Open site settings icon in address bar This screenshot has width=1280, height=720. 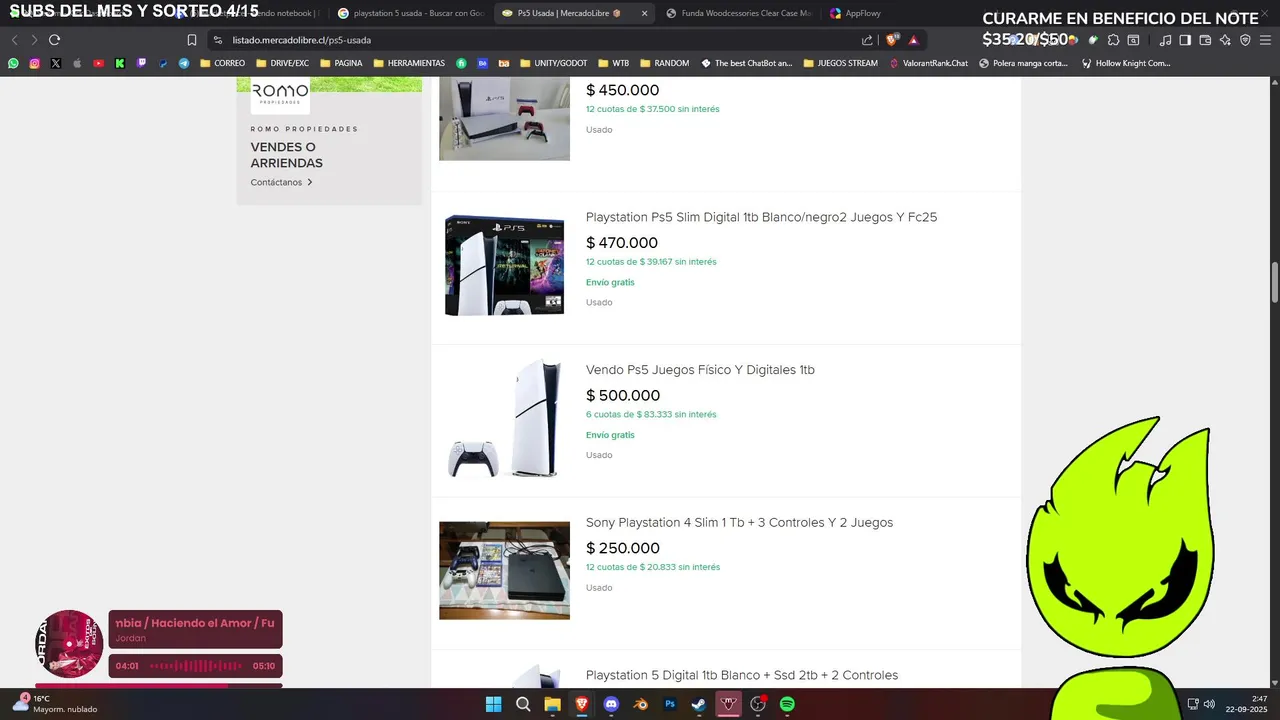click(218, 40)
